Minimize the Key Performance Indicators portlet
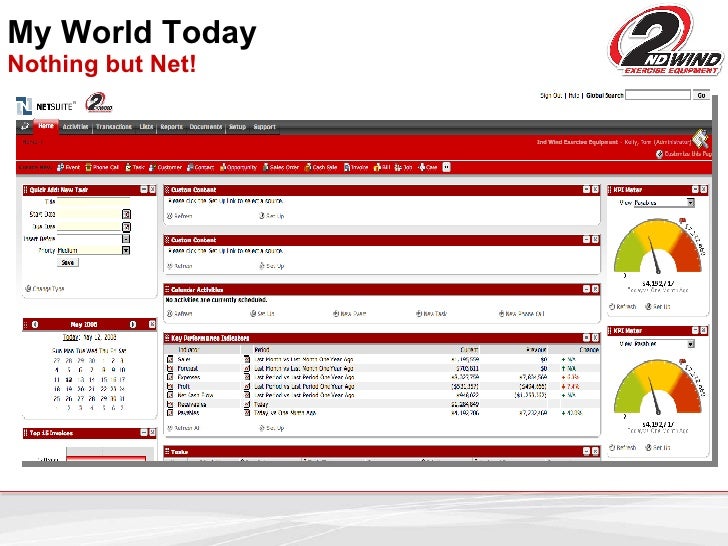The width and height of the screenshot is (728, 546). tap(586, 338)
